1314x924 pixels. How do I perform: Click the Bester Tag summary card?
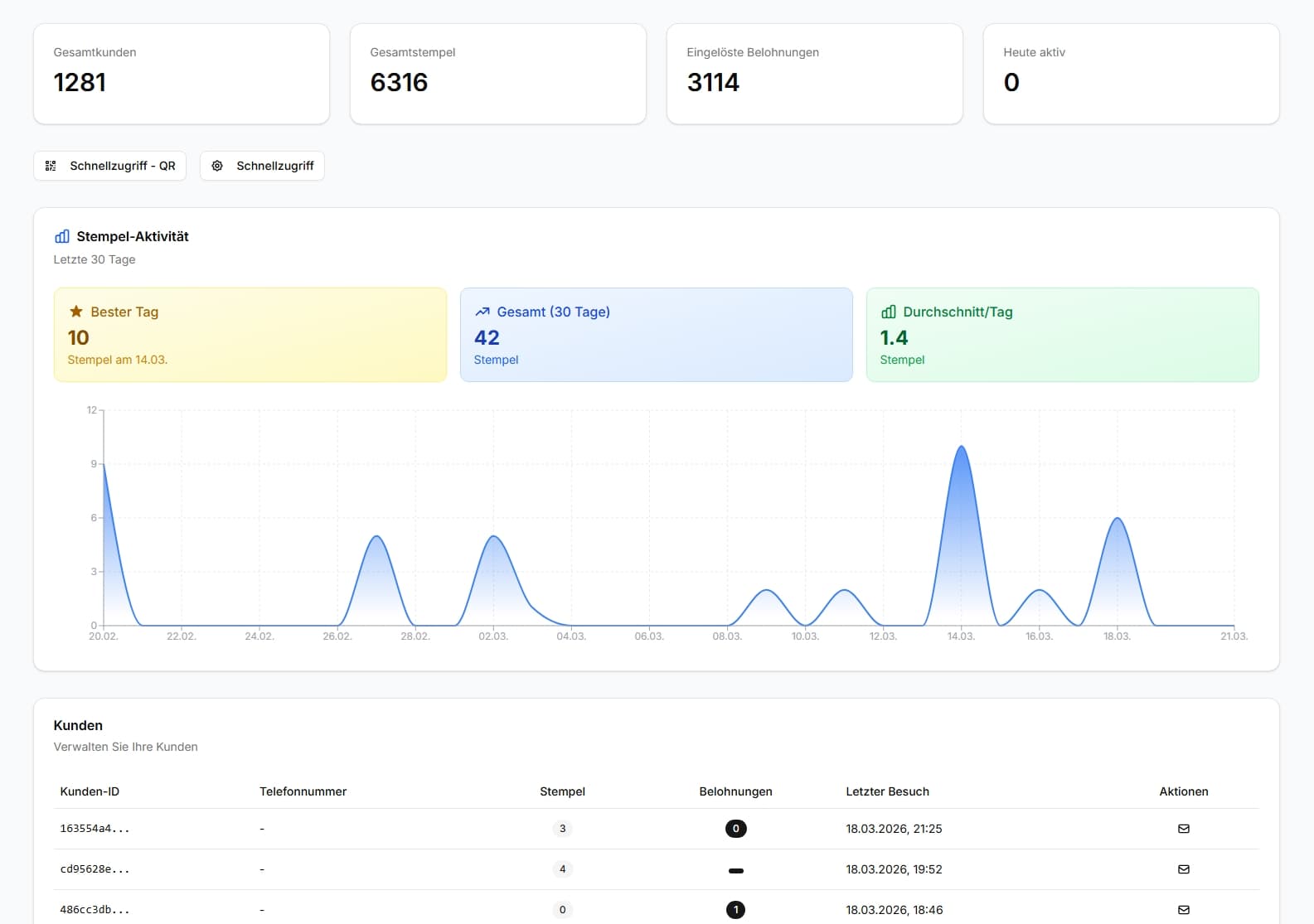250,335
